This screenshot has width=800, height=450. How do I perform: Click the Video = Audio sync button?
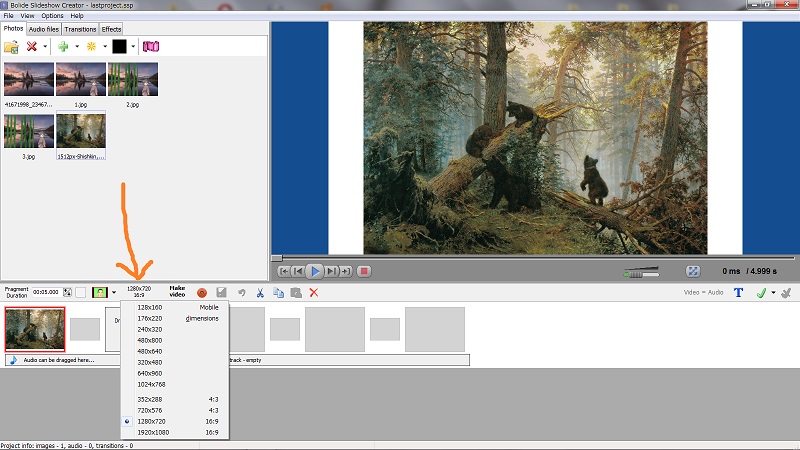tap(704, 292)
